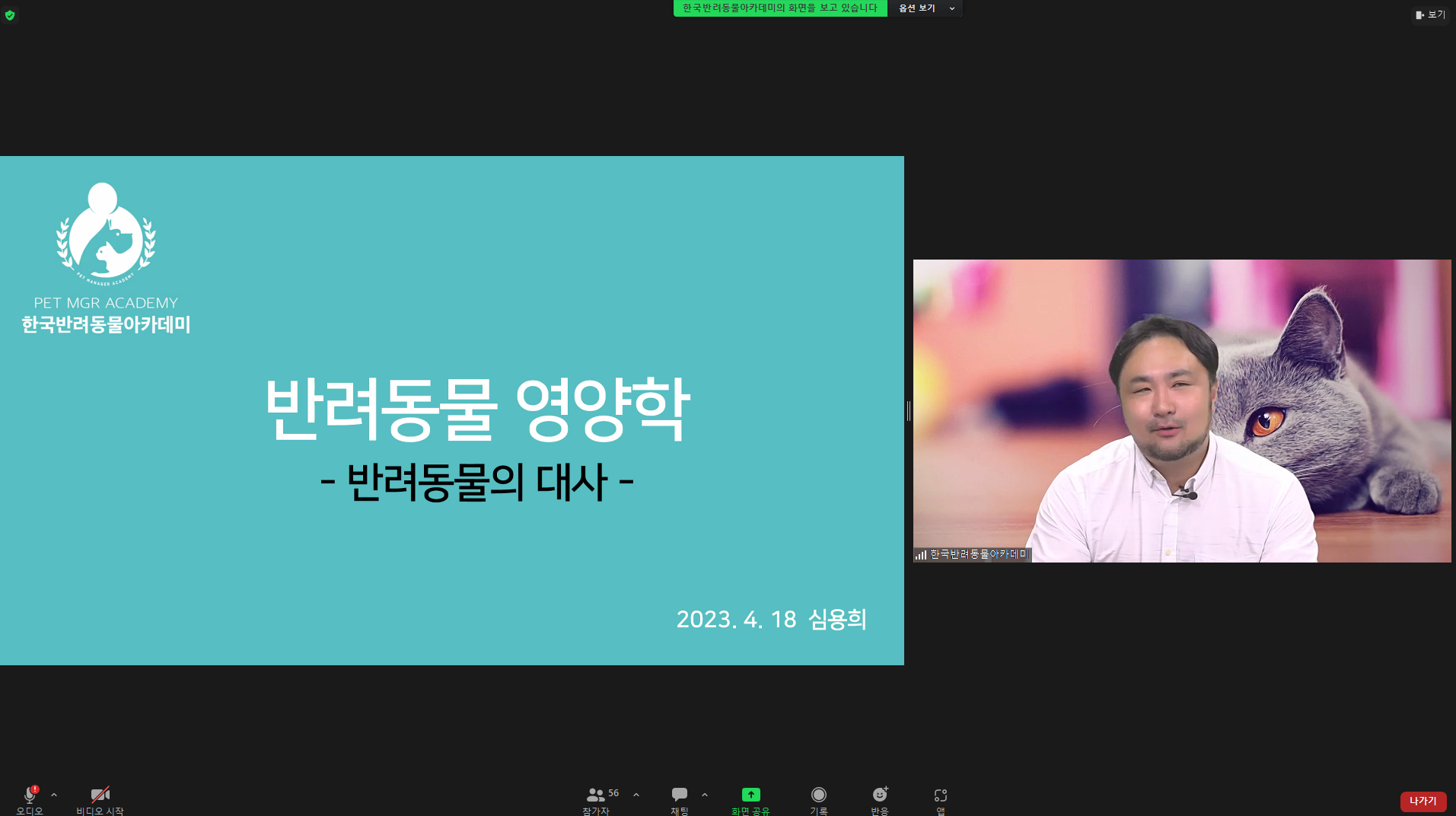The height and width of the screenshot is (816, 1456).
Task: Click the divider handle between slide and video
Action: tap(909, 411)
